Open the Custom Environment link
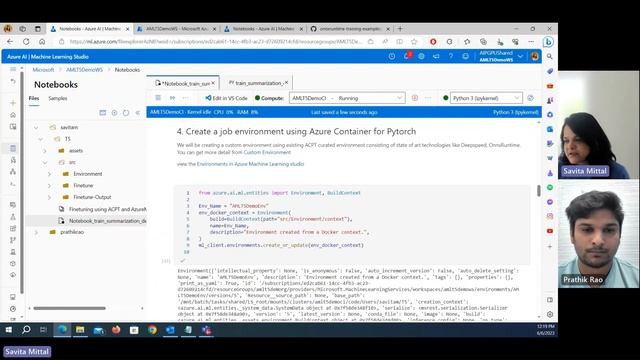This screenshot has width=640, height=360. point(267,152)
